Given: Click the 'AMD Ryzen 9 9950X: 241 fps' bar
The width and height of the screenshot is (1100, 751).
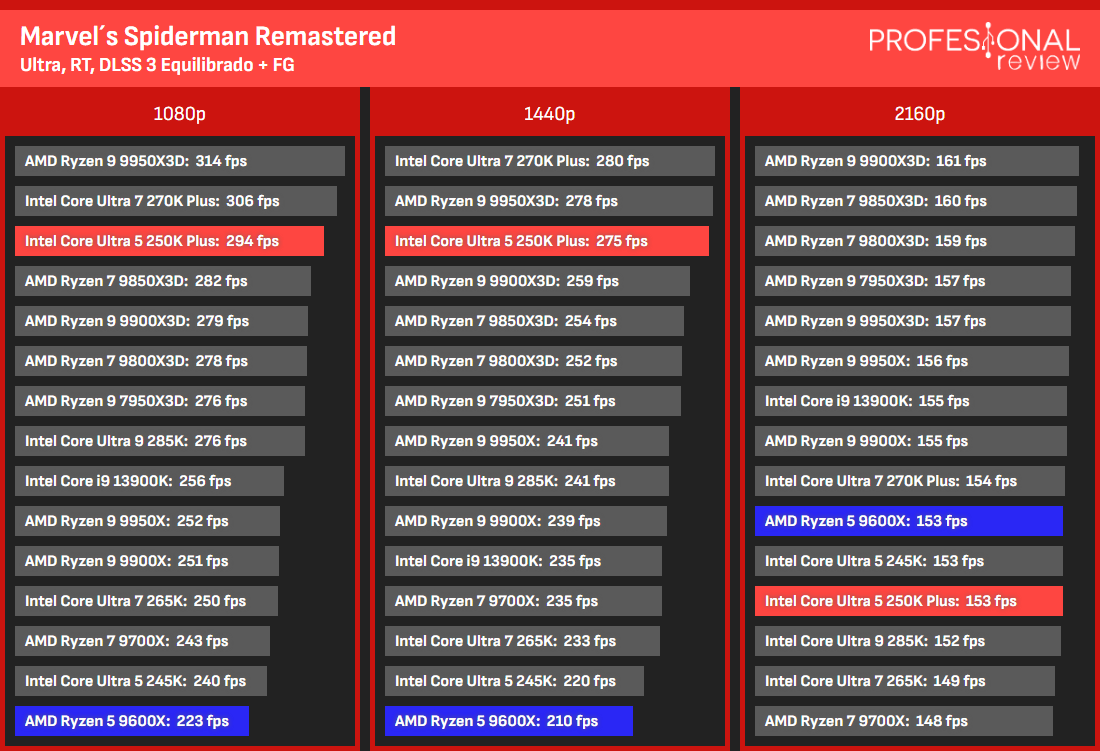Looking at the screenshot, I should (x=527, y=441).
